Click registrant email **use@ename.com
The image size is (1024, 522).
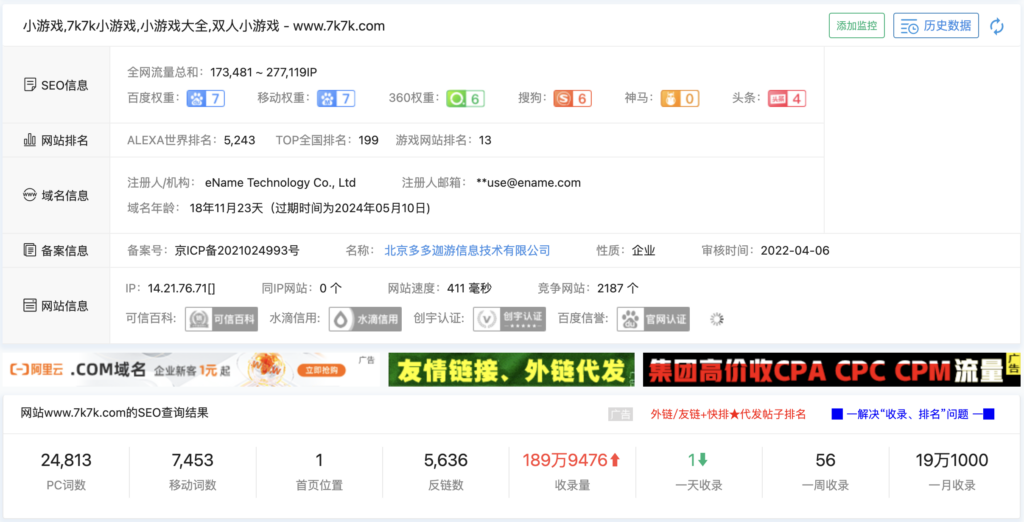528,183
